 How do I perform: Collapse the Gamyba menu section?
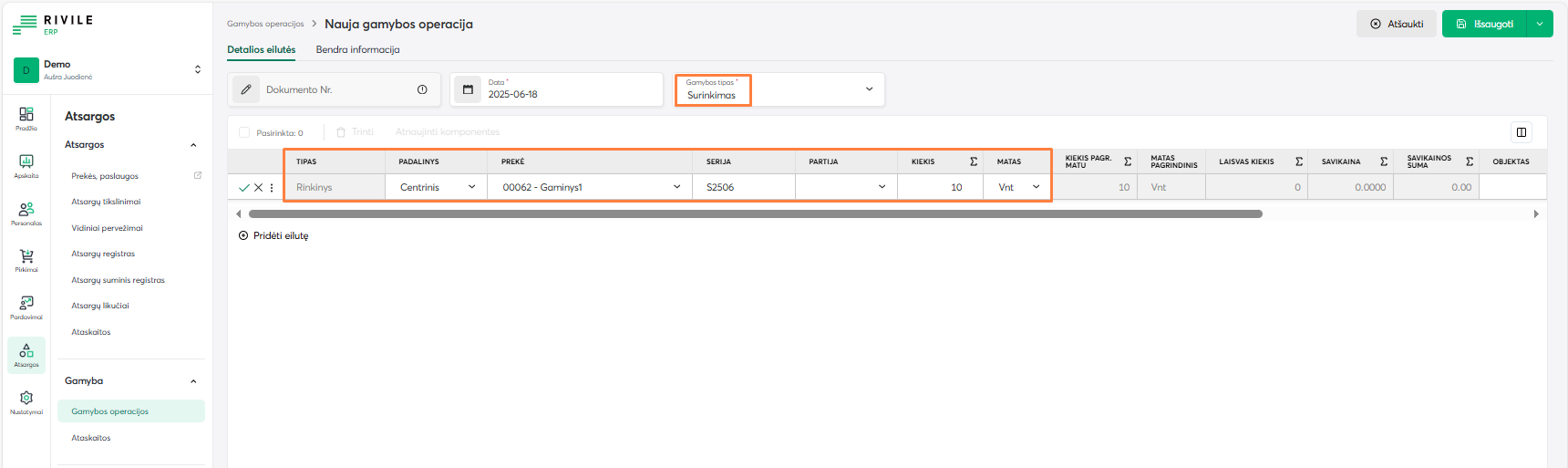tap(193, 381)
